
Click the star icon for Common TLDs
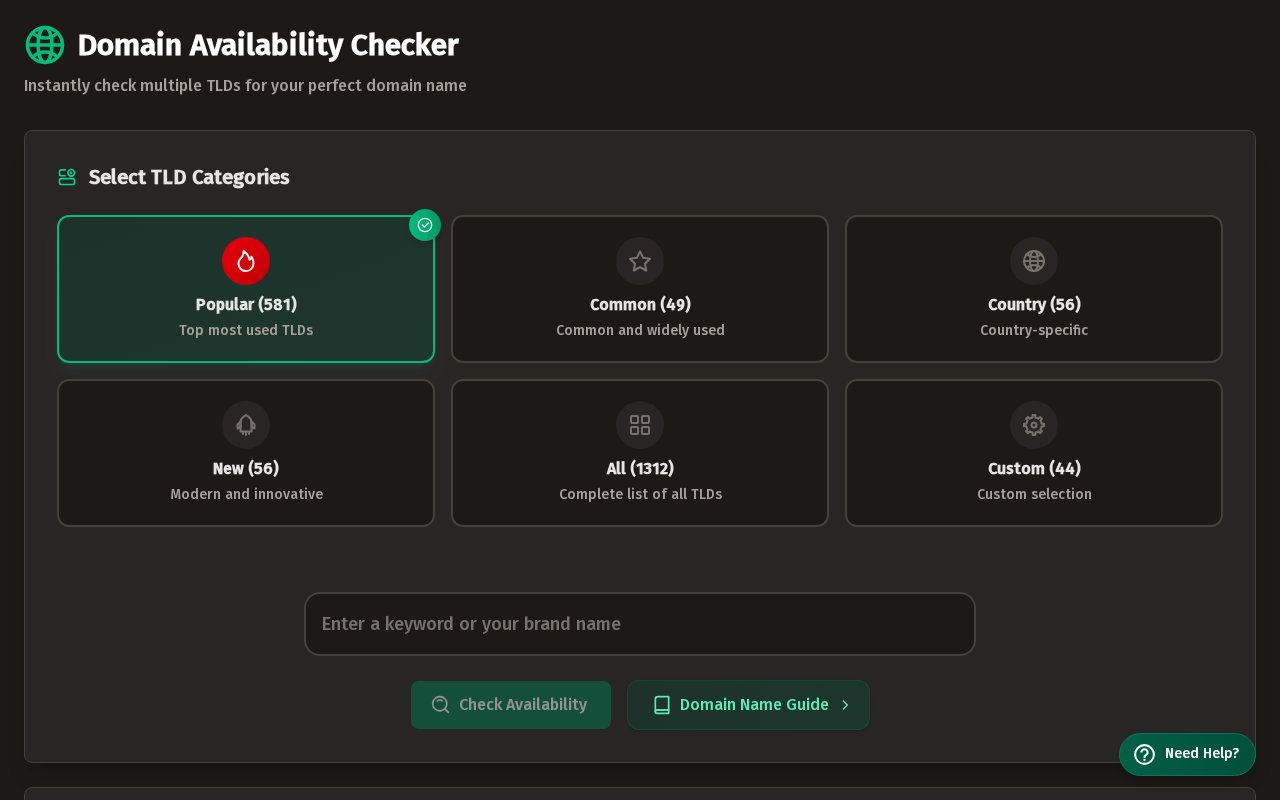tap(640, 261)
